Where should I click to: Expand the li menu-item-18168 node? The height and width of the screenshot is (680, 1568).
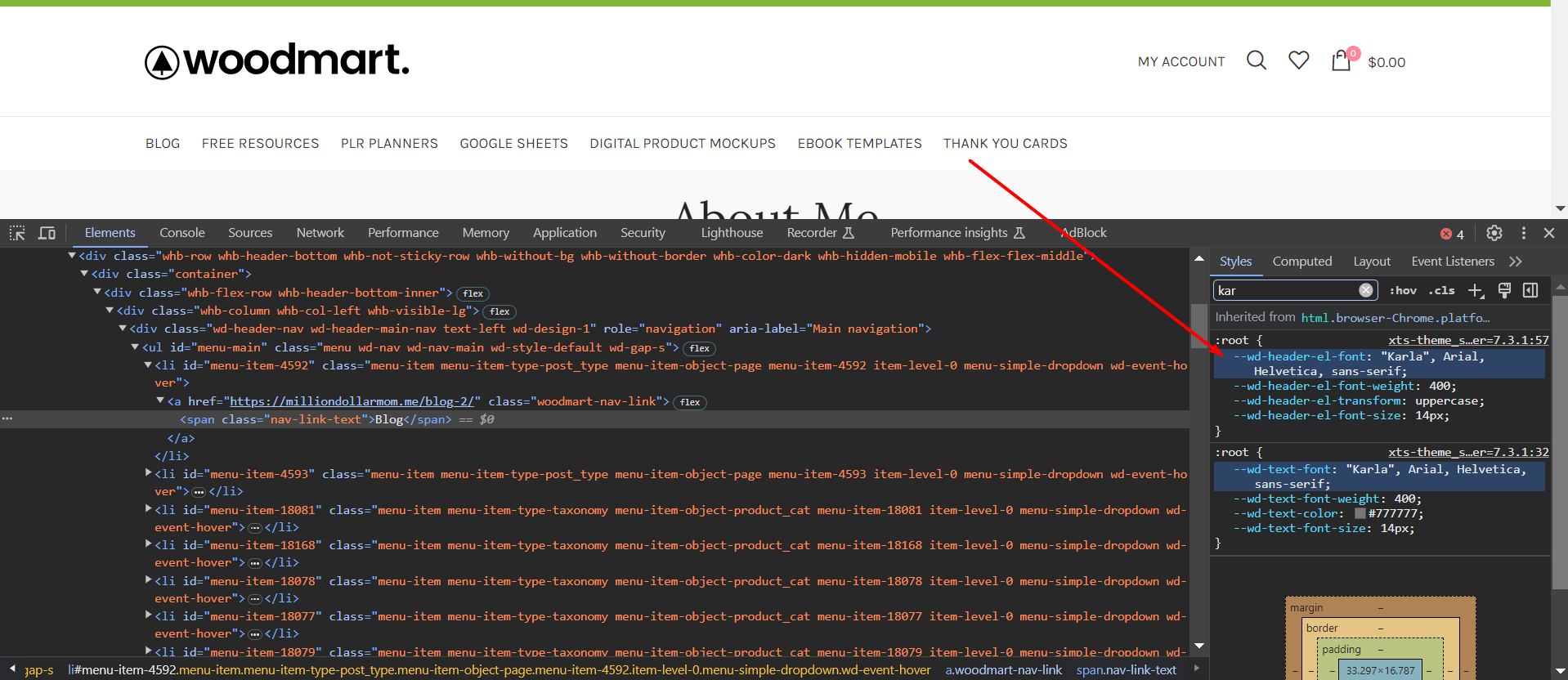[148, 544]
